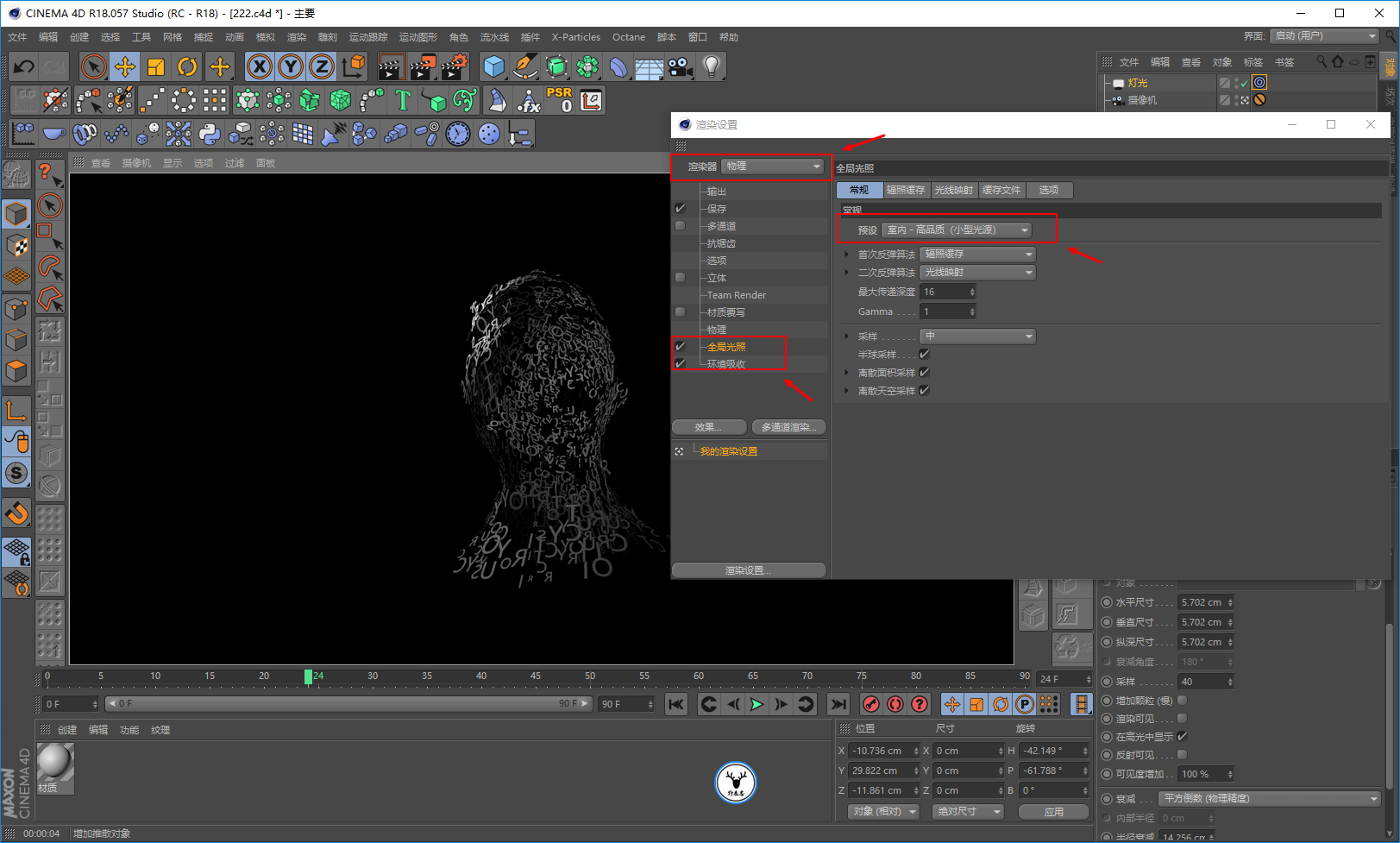Open the 界面 layout dropdown

coord(1324,36)
